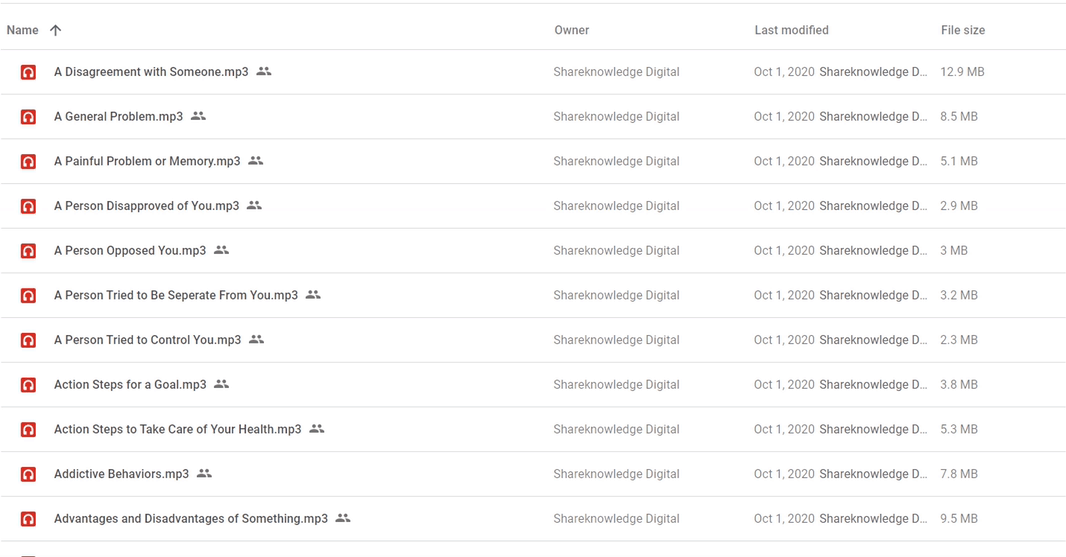Screen dimensions: 1066x557
Task: Click the red headphone icon for A Person Opposed You.mp3
Action: (x=28, y=251)
